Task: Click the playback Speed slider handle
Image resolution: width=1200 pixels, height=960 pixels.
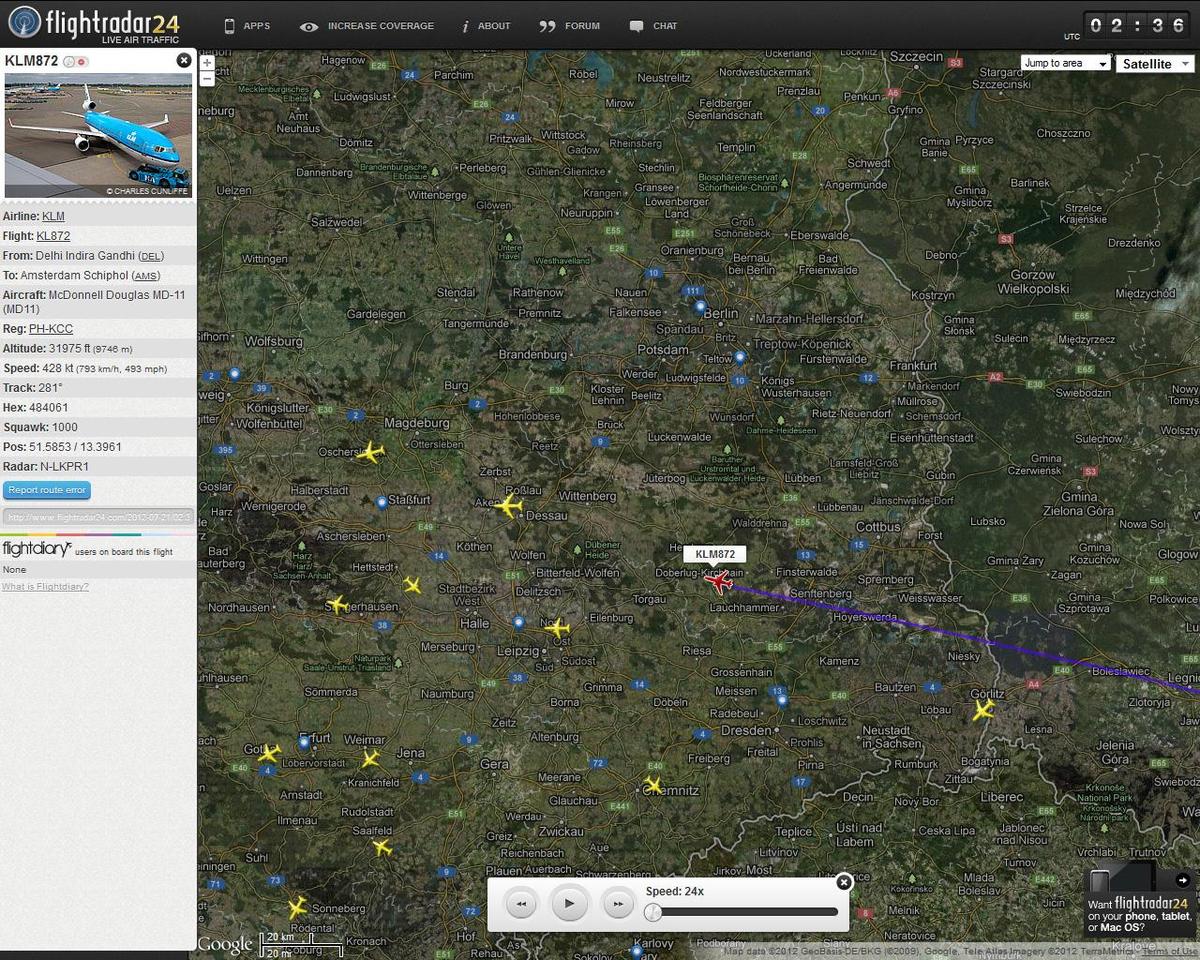Action: [x=653, y=912]
